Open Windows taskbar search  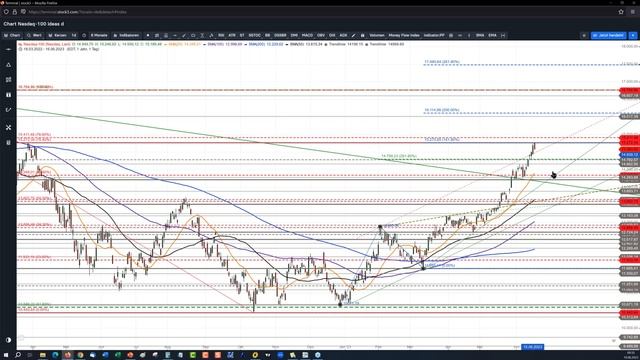18,355
